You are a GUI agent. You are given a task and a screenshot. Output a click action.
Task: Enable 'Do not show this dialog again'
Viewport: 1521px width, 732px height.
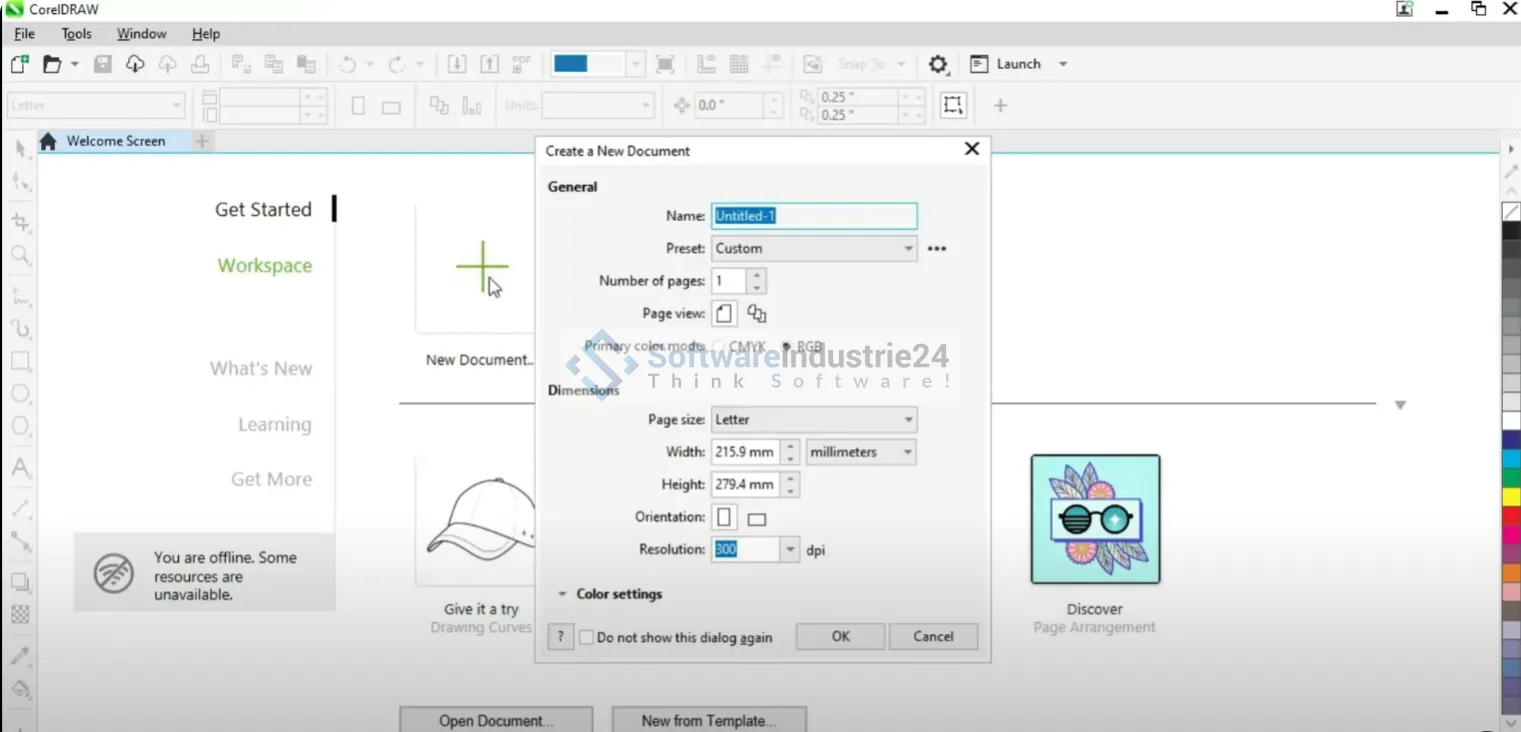(x=587, y=637)
